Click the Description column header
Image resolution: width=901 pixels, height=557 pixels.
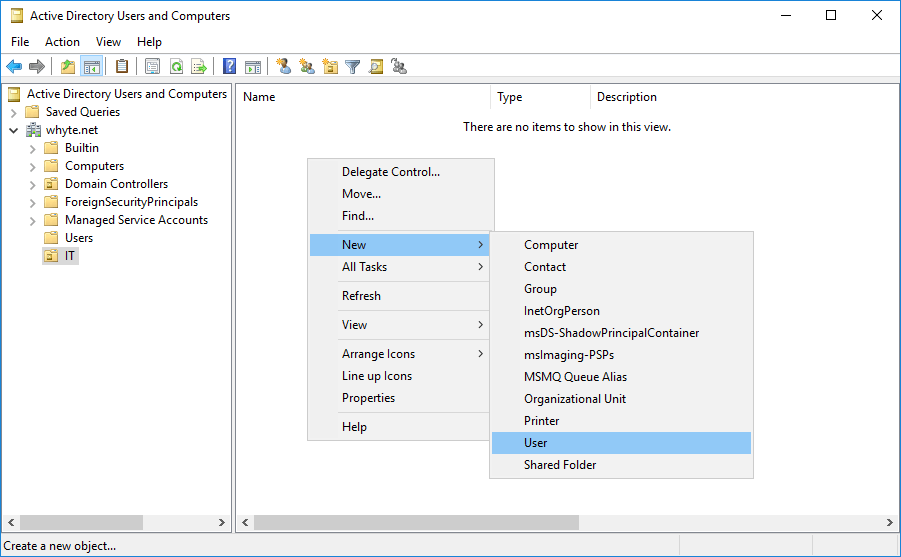click(744, 97)
